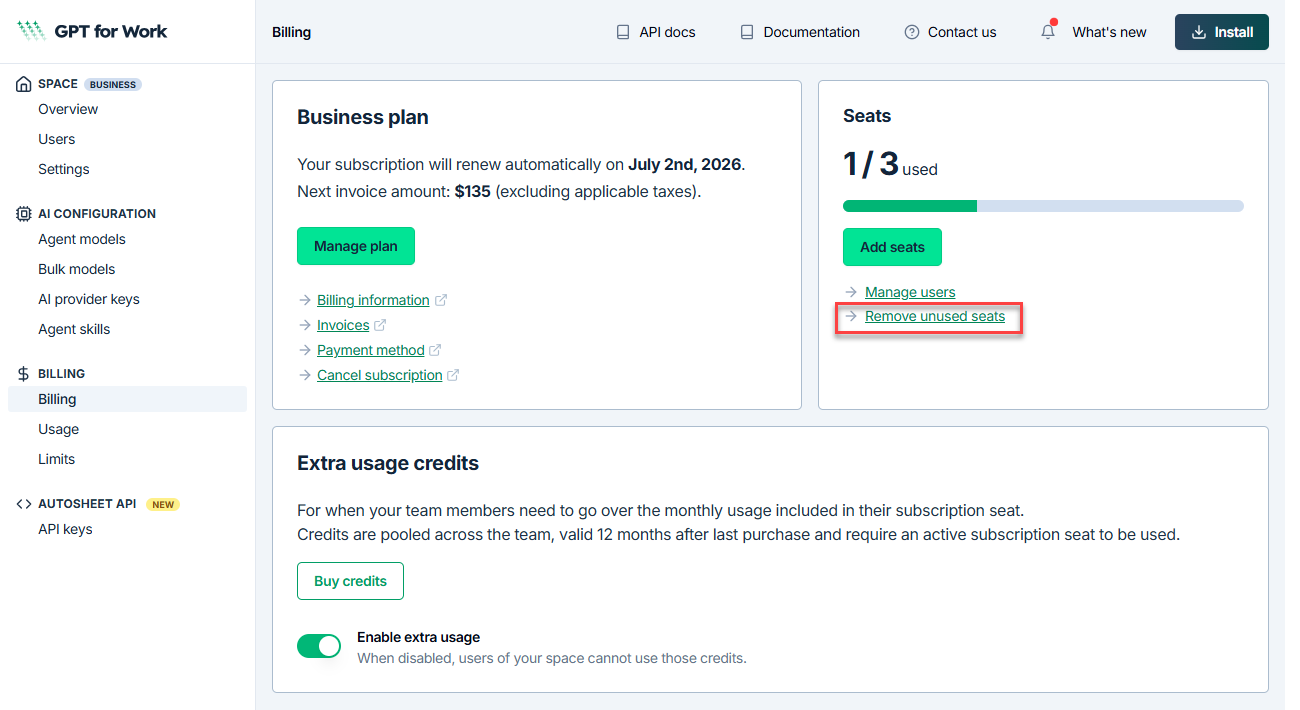Image resolution: width=1300 pixels, height=710 pixels.
Task: Click the Install button
Action: (1222, 32)
